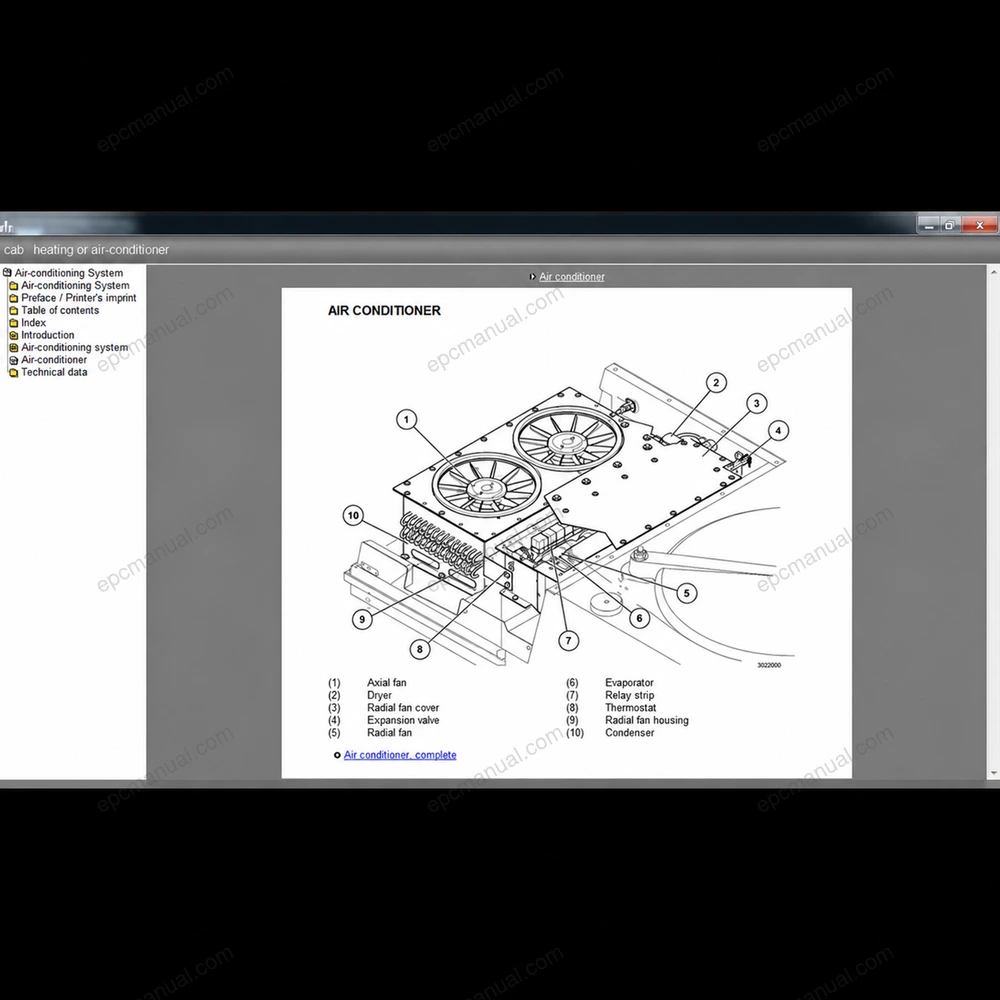
Task: Click the 'Relay strip' legend text
Action: [629, 695]
